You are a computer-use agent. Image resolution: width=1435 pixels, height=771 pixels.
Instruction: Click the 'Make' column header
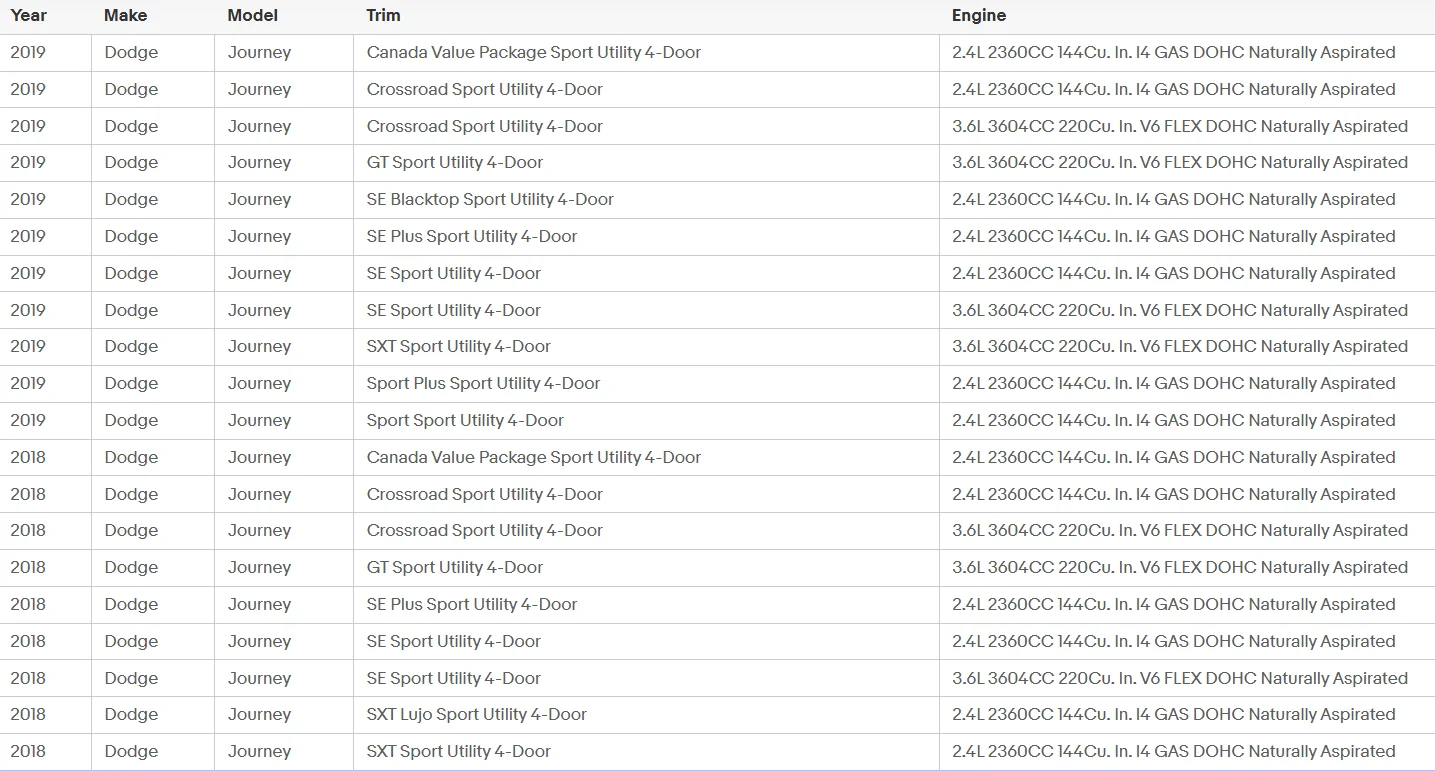tap(125, 15)
